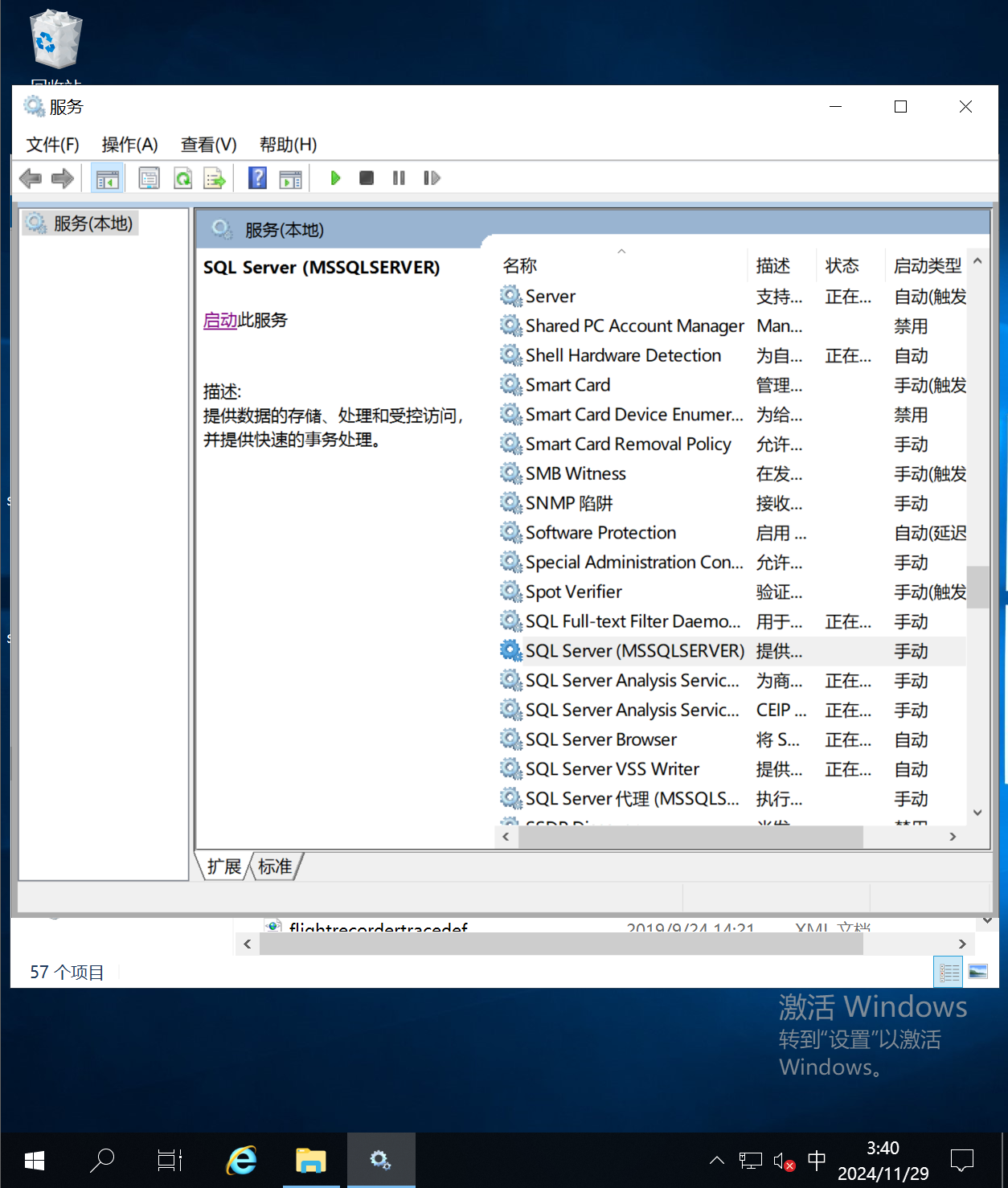Select the SQL Server Browser service

[732, 740]
